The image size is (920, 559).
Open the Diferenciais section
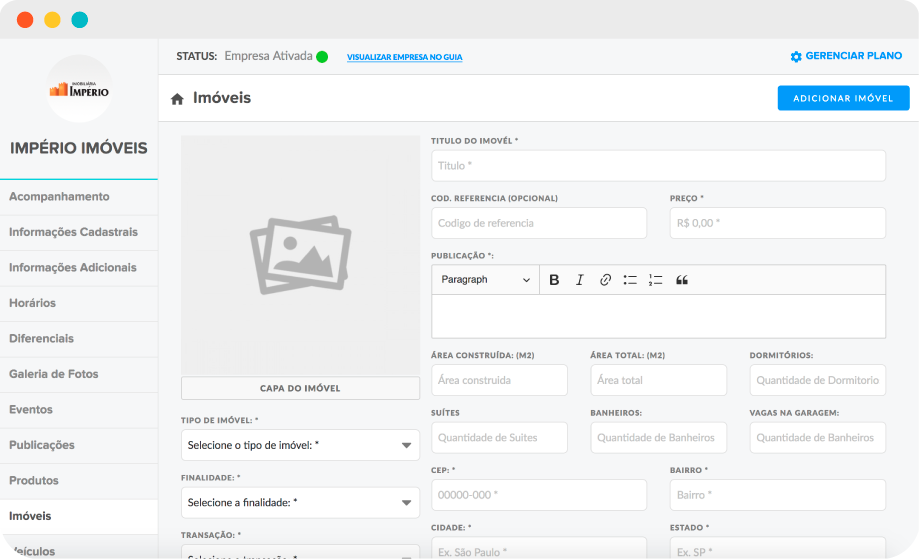pyautogui.click(x=79, y=339)
